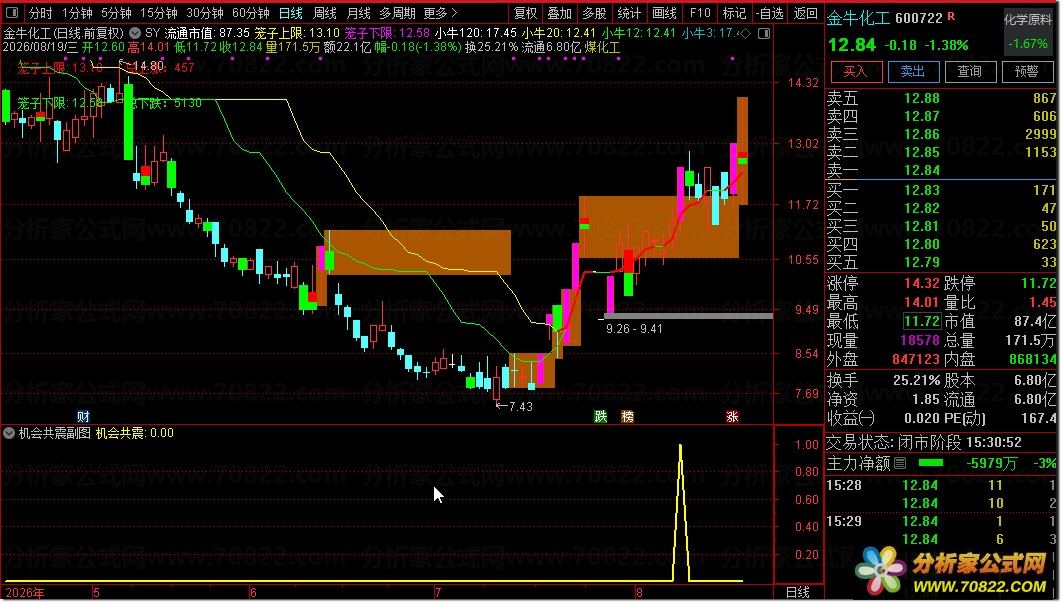The height and width of the screenshot is (603, 1063).
Task: Click 卖五 price 12.88 row
Action: click(942, 98)
